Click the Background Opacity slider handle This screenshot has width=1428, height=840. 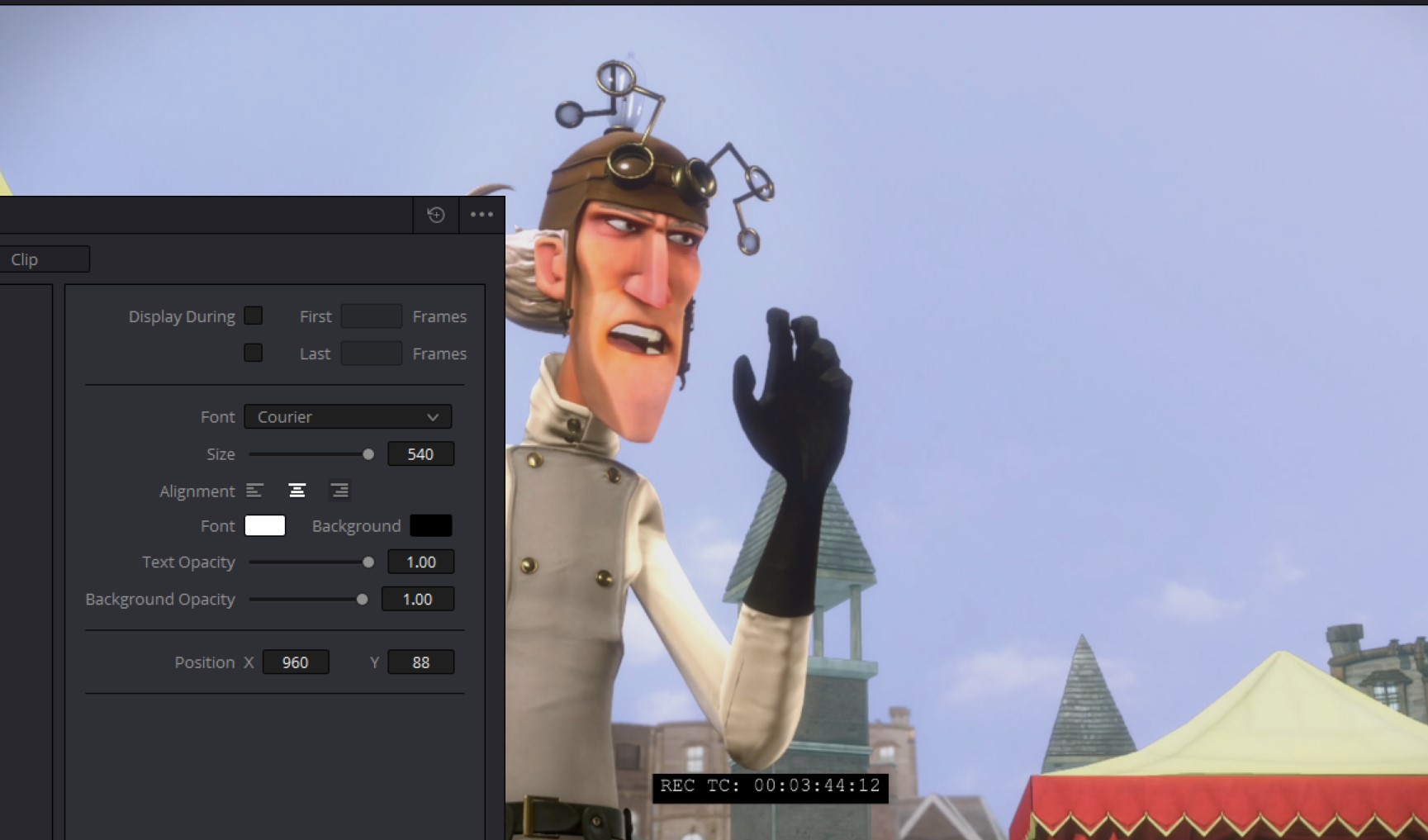tap(362, 600)
